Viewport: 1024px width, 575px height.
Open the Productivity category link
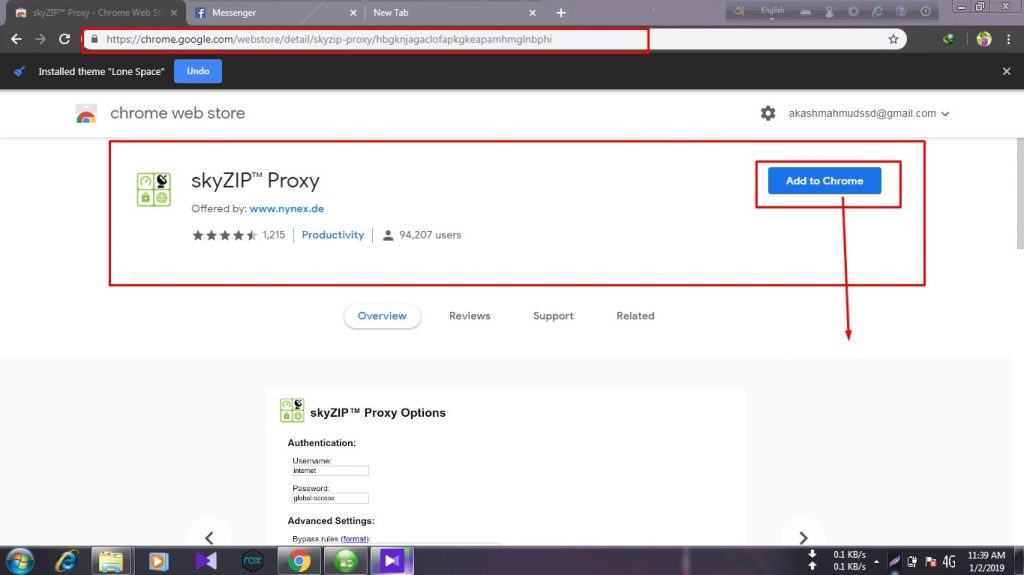[x=333, y=235]
